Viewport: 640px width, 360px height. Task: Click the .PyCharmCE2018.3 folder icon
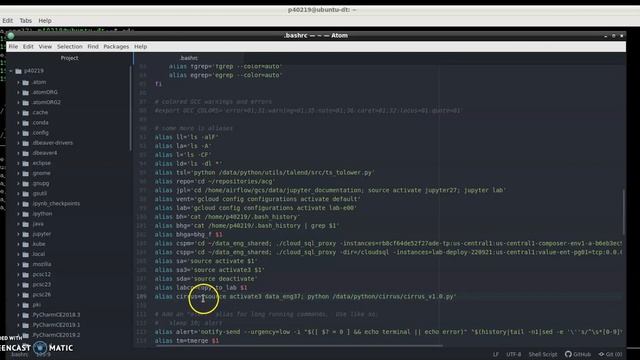tap(26, 315)
